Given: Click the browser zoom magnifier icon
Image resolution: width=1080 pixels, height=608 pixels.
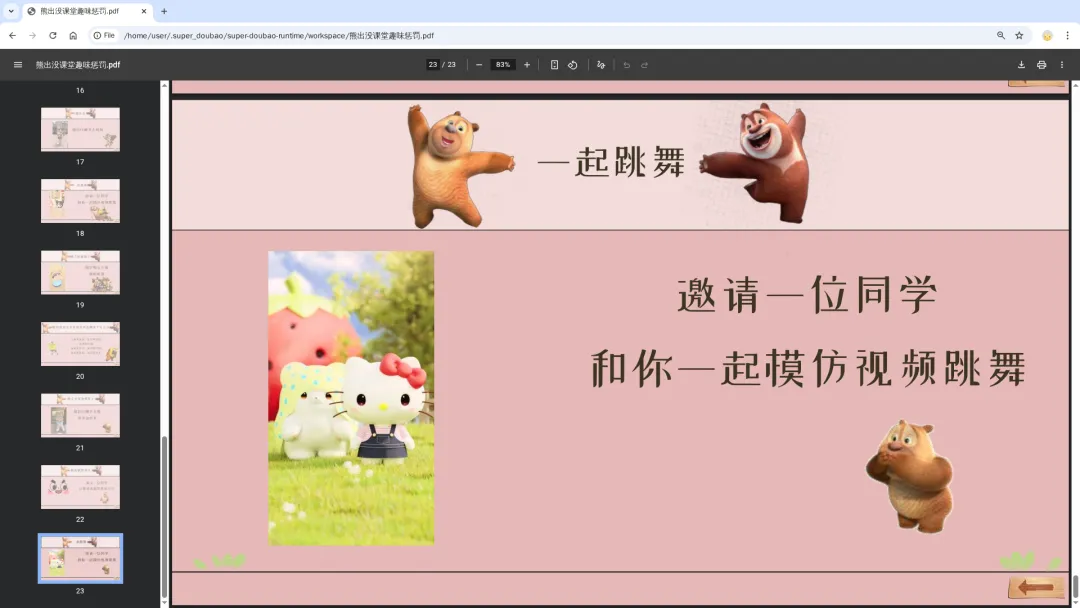Looking at the screenshot, I should pyautogui.click(x=1001, y=35).
